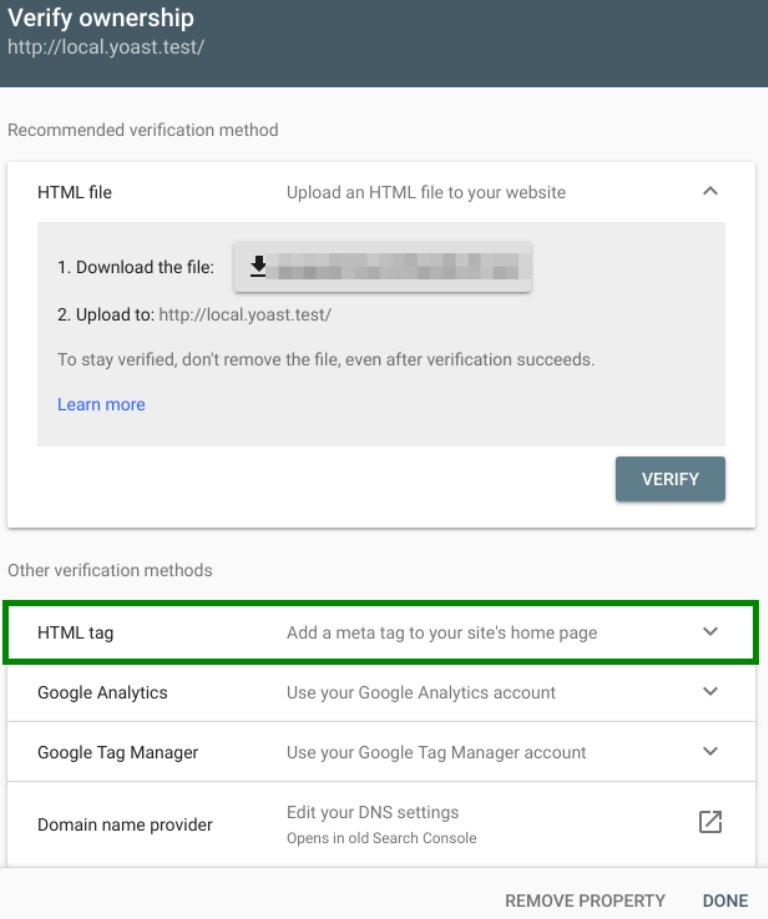768x919 pixels.
Task: Click the HTML file heading
Action: (74, 192)
